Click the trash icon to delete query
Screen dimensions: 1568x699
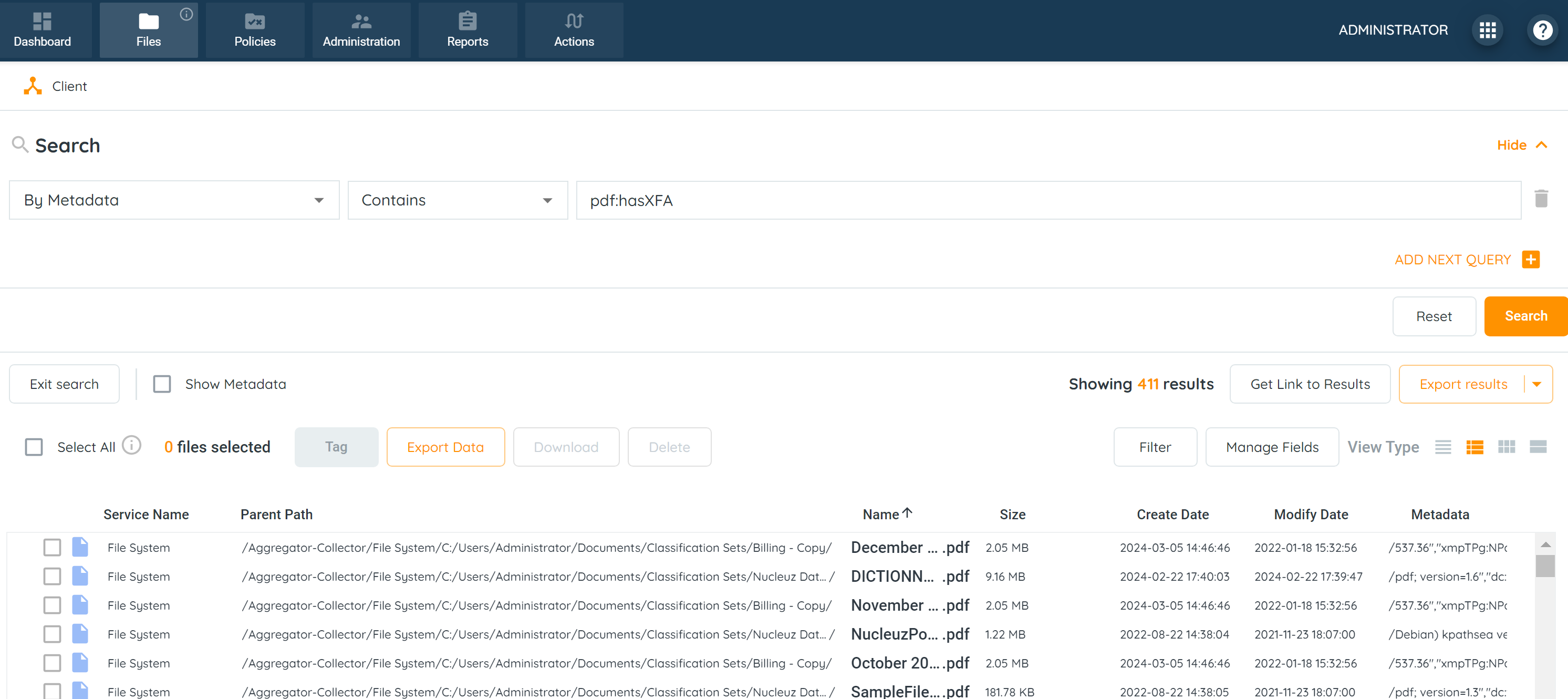click(x=1541, y=199)
